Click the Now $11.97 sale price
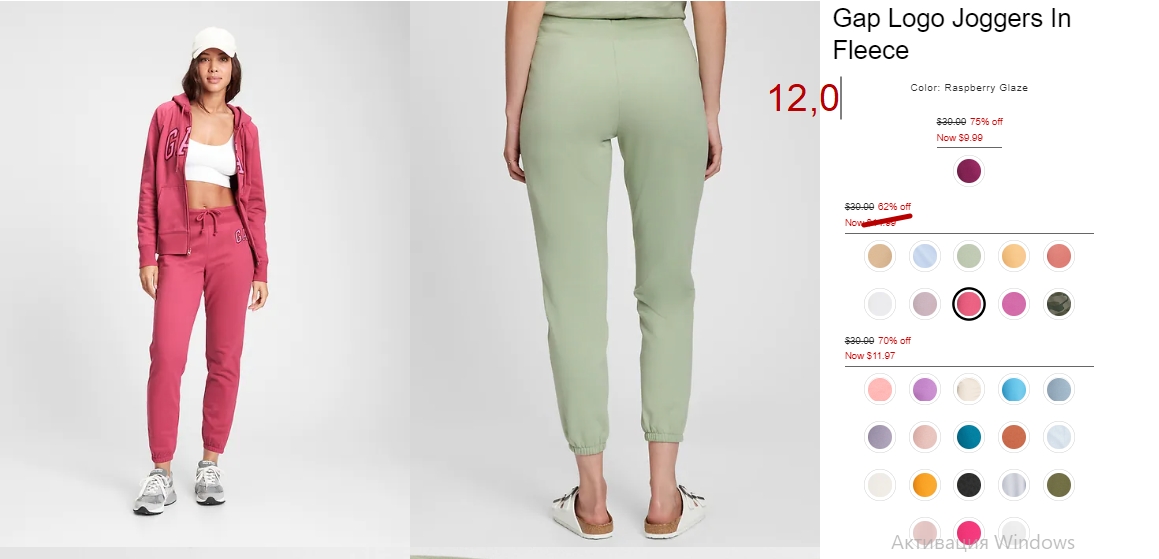 tap(870, 356)
